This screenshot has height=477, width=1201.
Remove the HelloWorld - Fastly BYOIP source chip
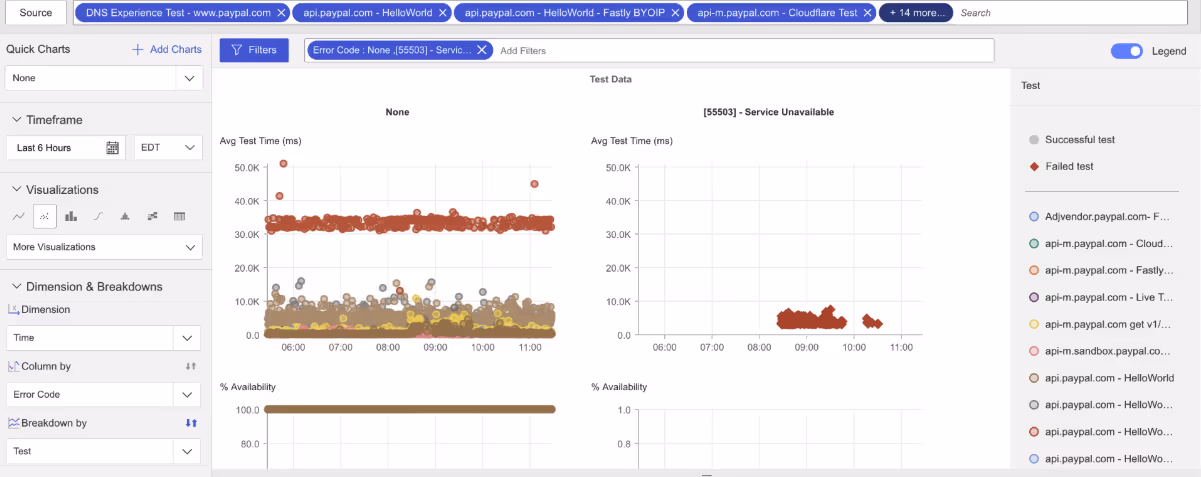674,13
